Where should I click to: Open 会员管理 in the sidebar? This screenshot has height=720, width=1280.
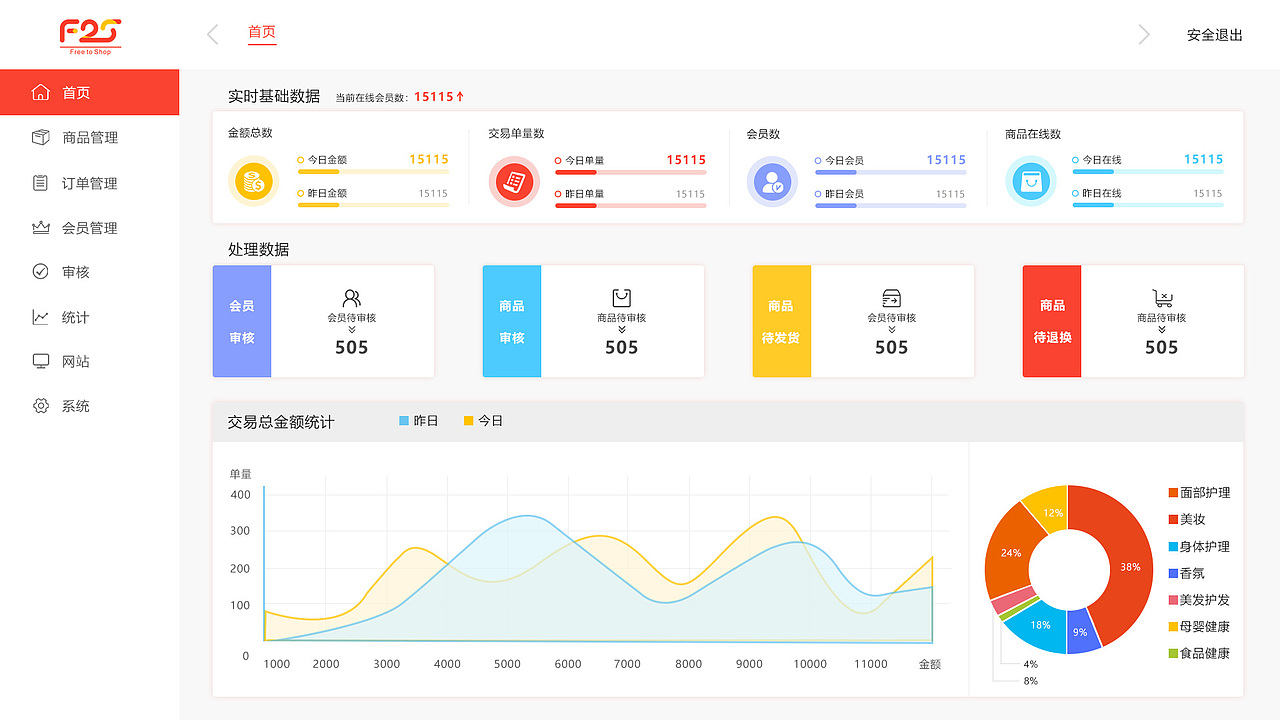89,228
